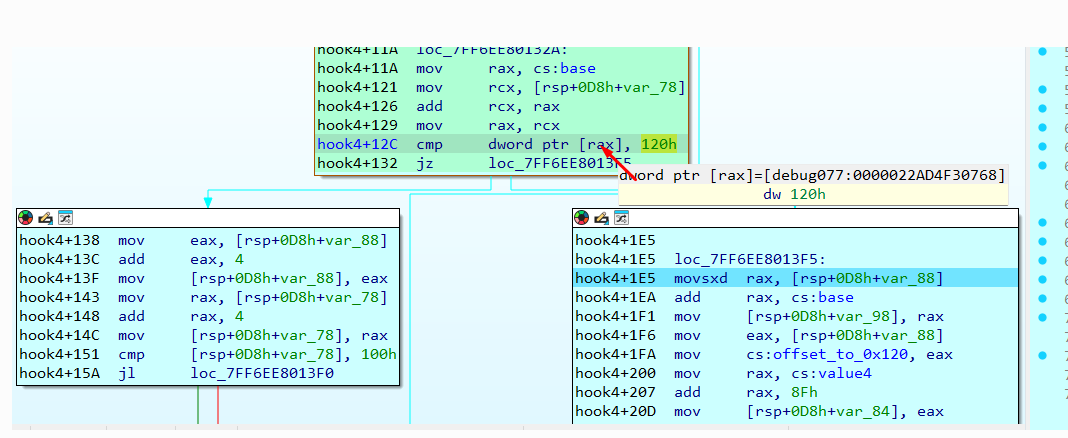1068x438 pixels.
Task: Click the node color icon on the loc_7FF6EE8013F5 block
Action: (582, 218)
